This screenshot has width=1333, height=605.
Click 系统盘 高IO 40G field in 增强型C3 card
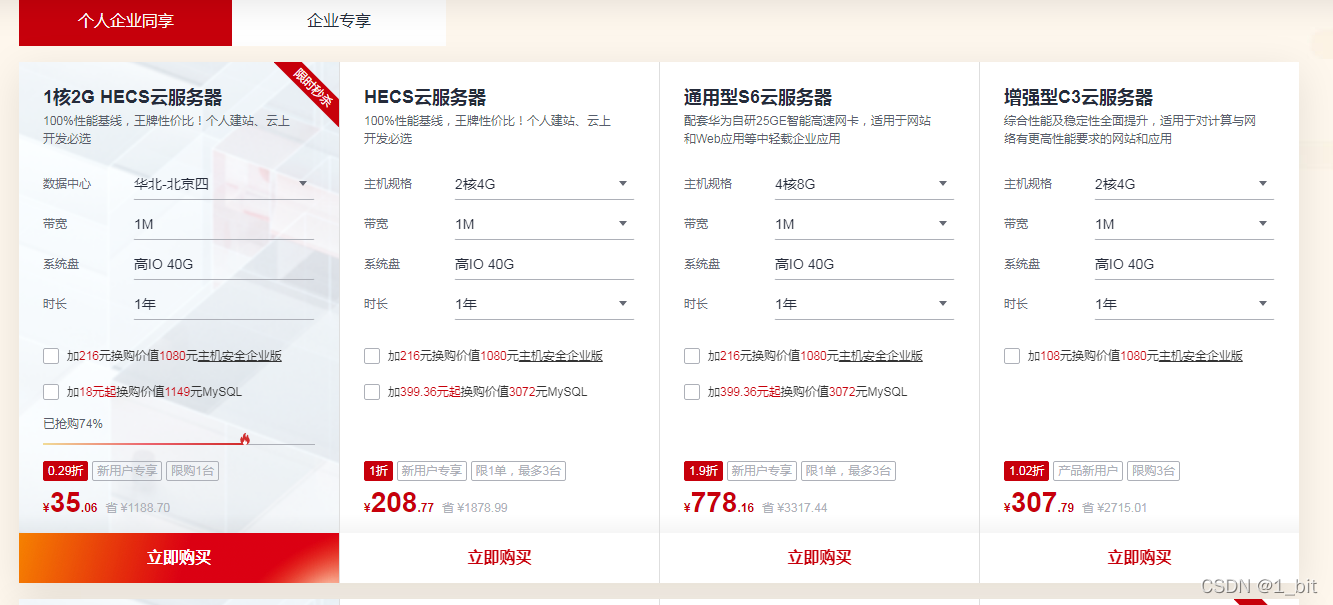click(1184, 264)
